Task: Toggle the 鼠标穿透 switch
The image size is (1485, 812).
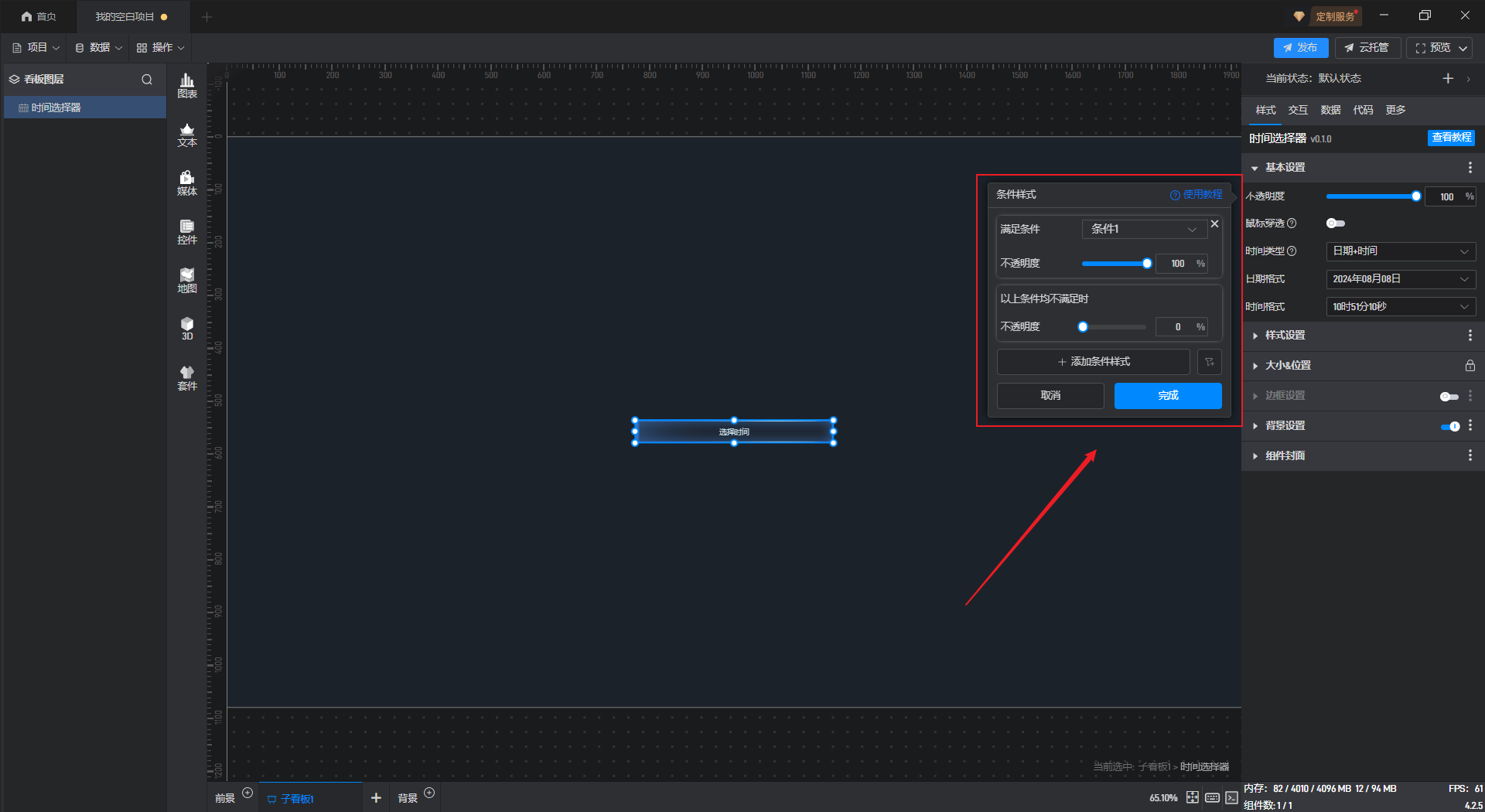Action: 1335,223
